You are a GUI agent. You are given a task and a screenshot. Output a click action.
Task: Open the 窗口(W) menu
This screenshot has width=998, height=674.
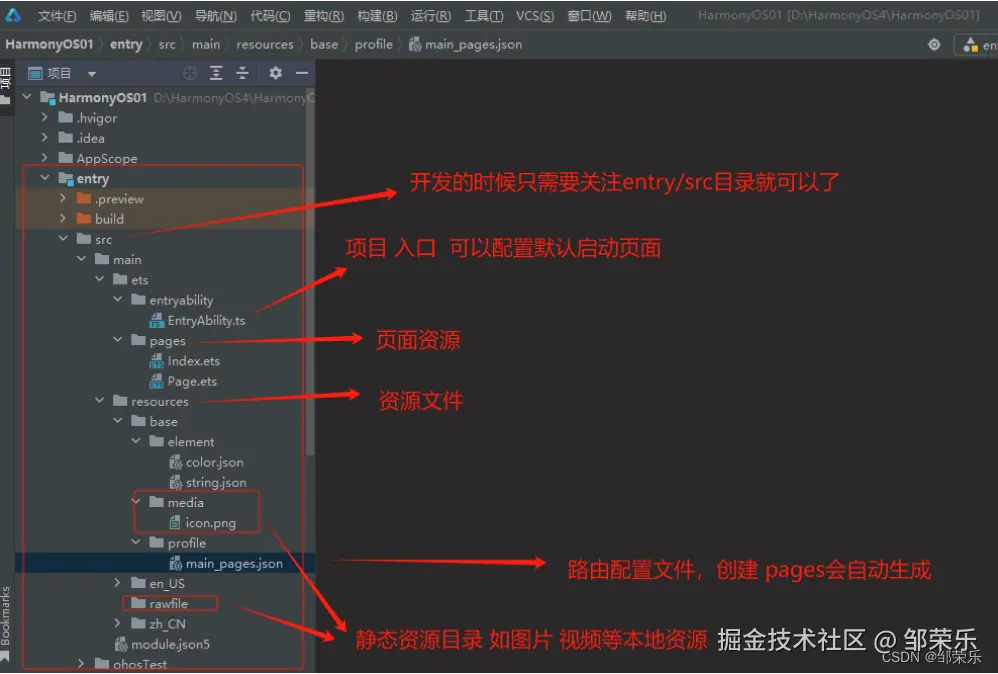point(589,15)
